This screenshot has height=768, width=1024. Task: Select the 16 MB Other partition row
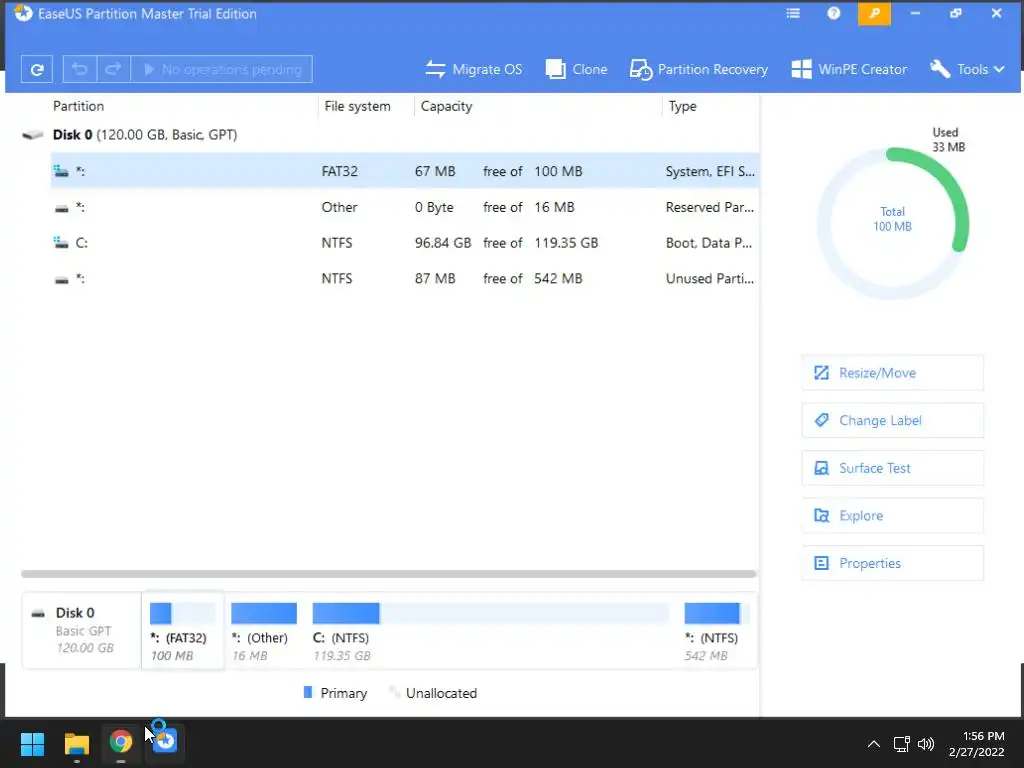tap(405, 207)
